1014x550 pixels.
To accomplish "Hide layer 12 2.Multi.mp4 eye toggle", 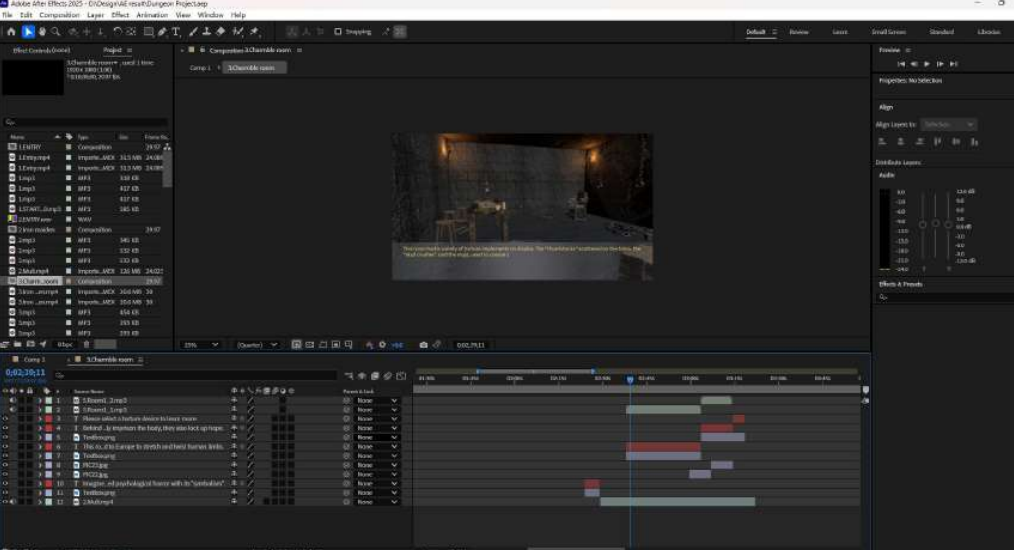I will (x=5, y=501).
